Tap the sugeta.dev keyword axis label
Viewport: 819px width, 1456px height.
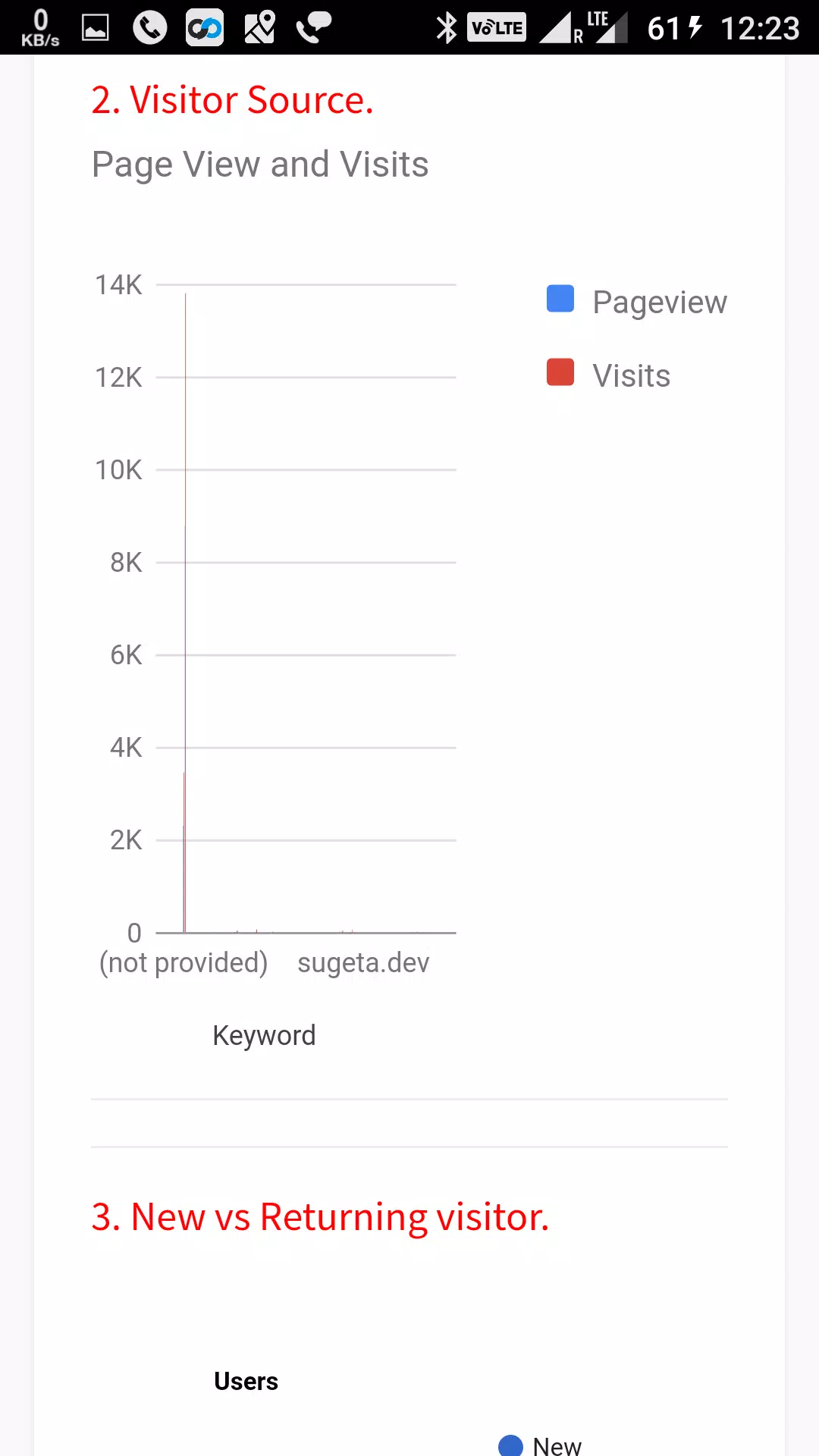point(363,963)
